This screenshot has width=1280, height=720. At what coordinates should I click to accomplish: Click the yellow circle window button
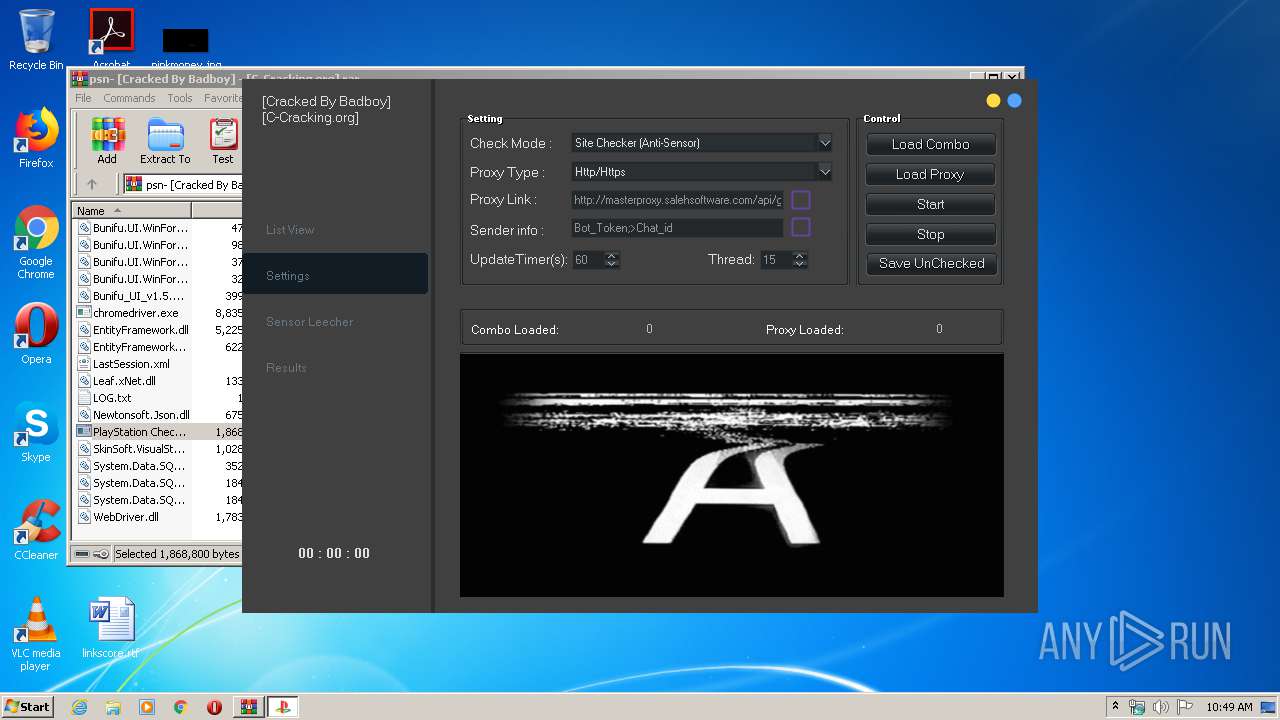[x=993, y=100]
